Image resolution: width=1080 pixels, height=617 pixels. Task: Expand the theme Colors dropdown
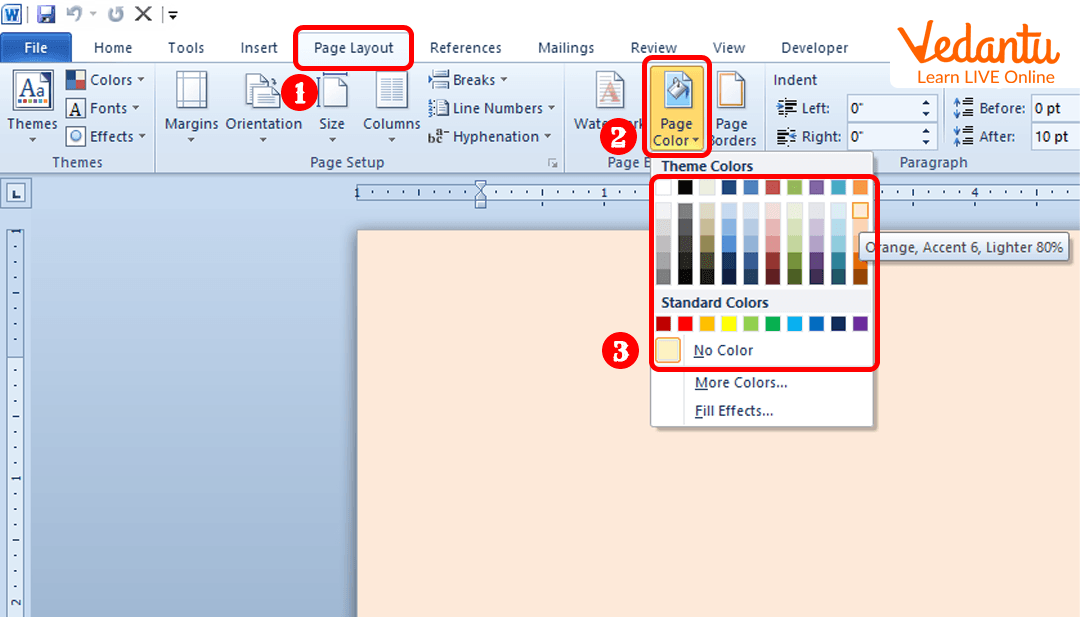pos(106,80)
